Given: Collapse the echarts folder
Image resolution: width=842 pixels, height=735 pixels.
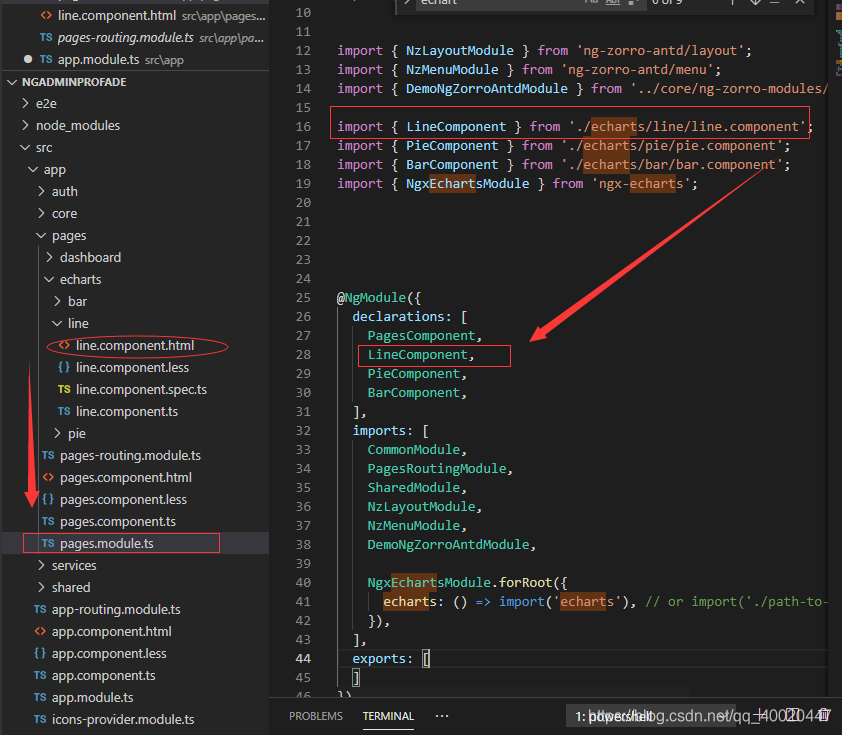Looking at the screenshot, I should 49,279.
